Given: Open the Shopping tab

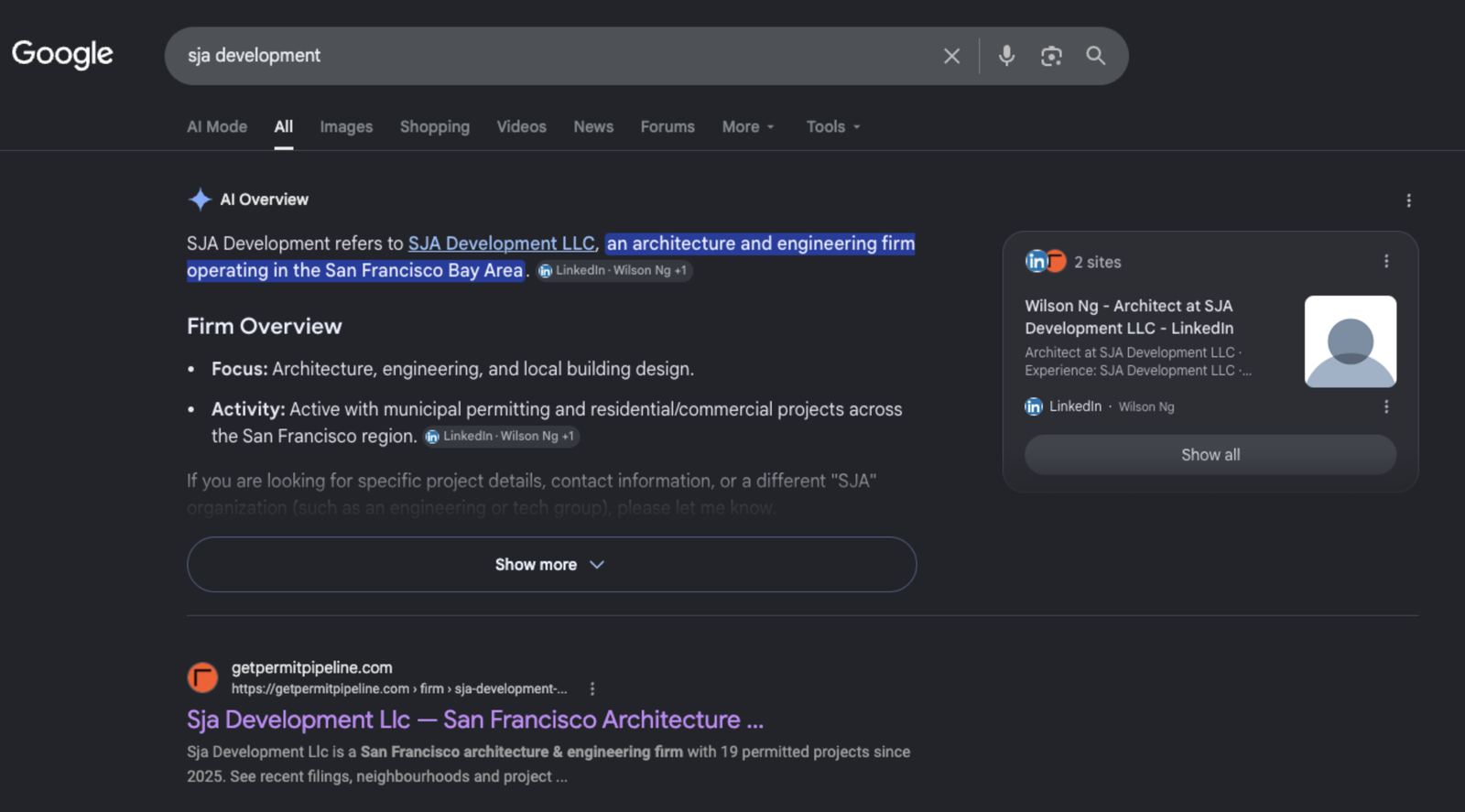Looking at the screenshot, I should (435, 126).
